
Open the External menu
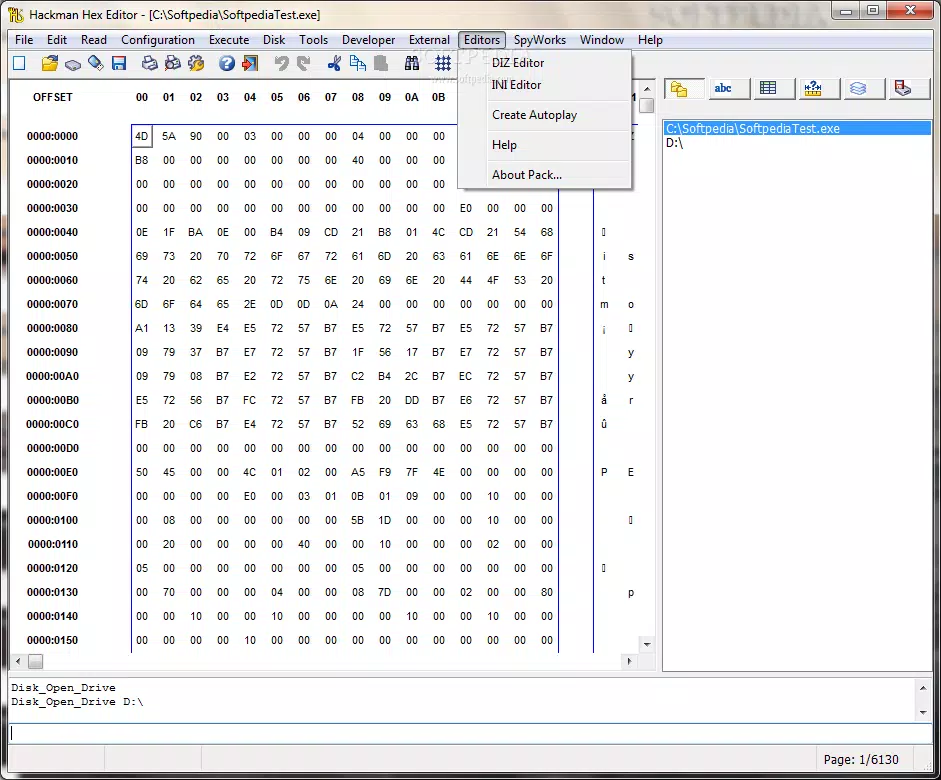coord(429,40)
